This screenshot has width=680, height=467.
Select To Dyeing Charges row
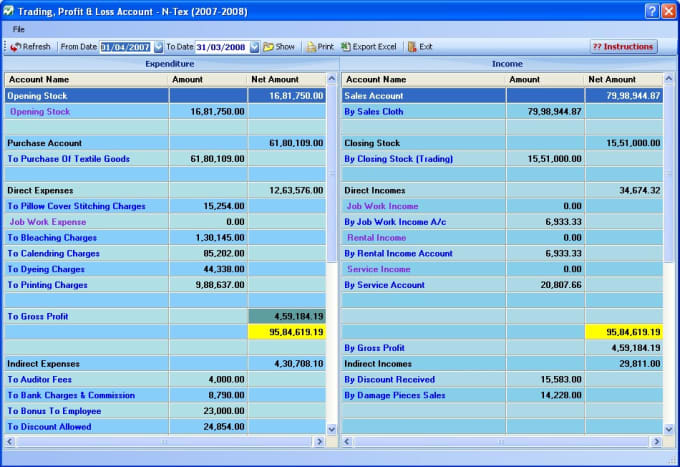click(165, 269)
